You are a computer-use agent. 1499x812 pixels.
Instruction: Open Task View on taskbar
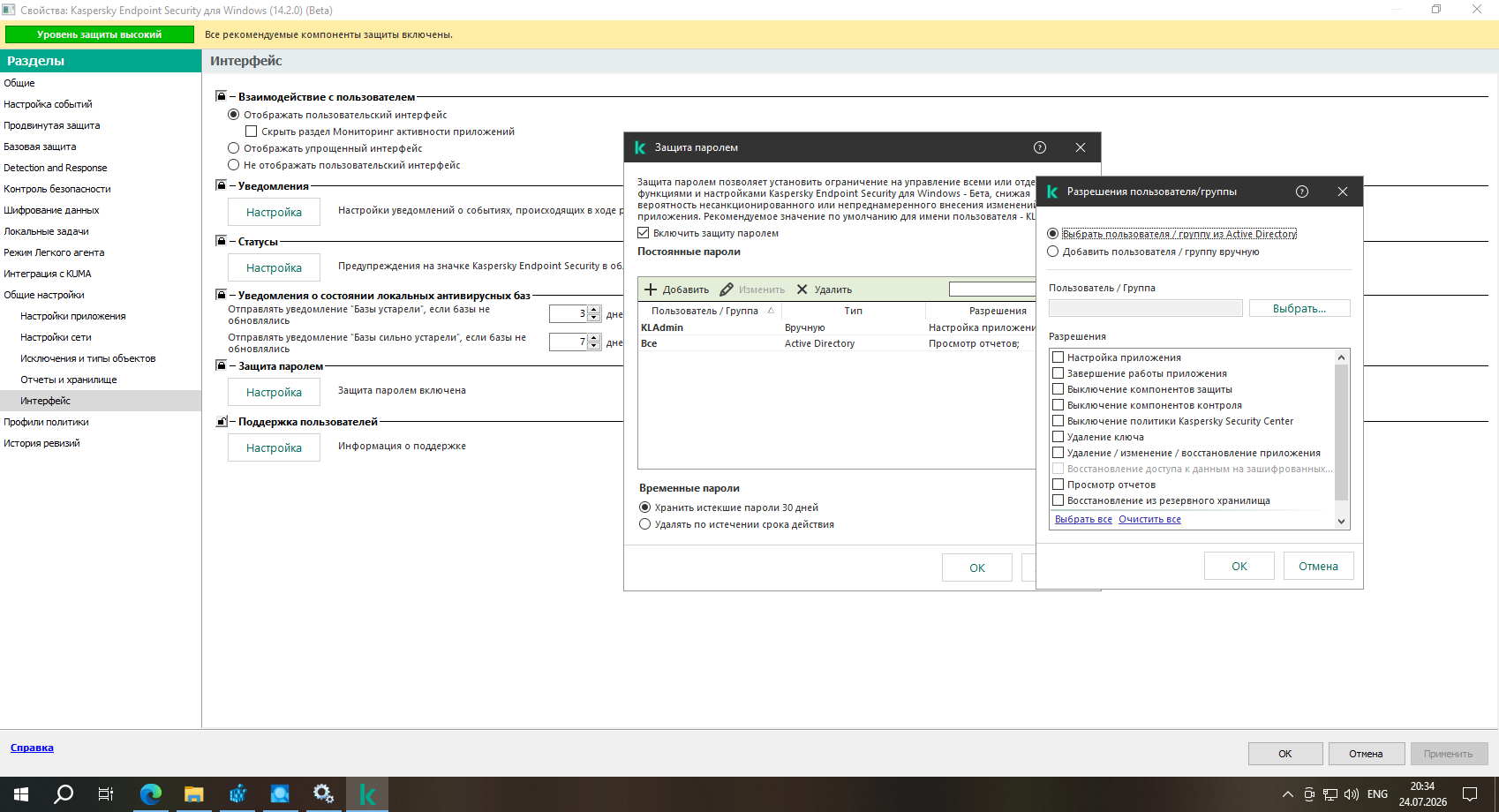[x=106, y=794]
